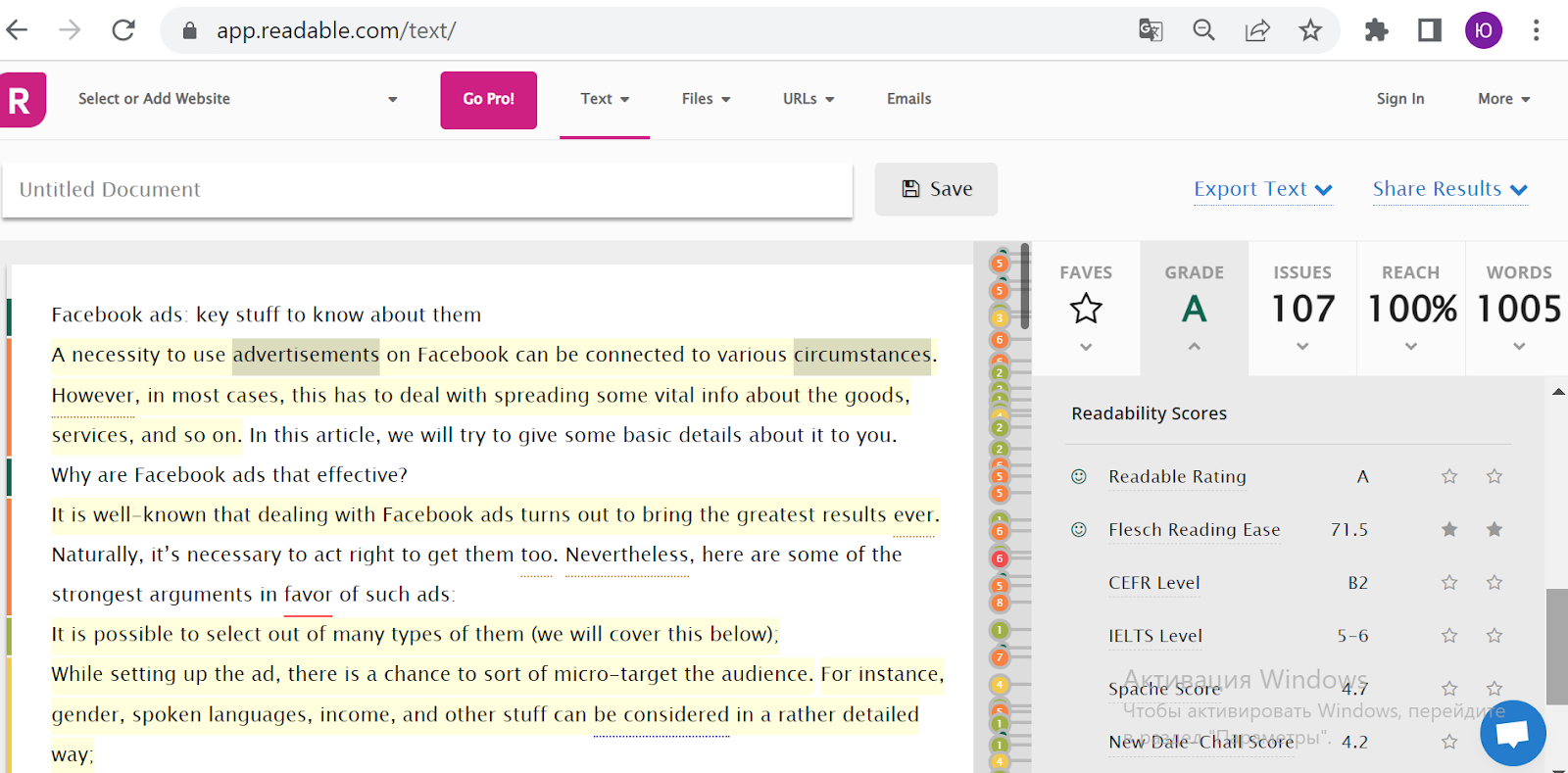Open the Select or Add Website dropdown
1568x773 pixels.
coord(238,99)
